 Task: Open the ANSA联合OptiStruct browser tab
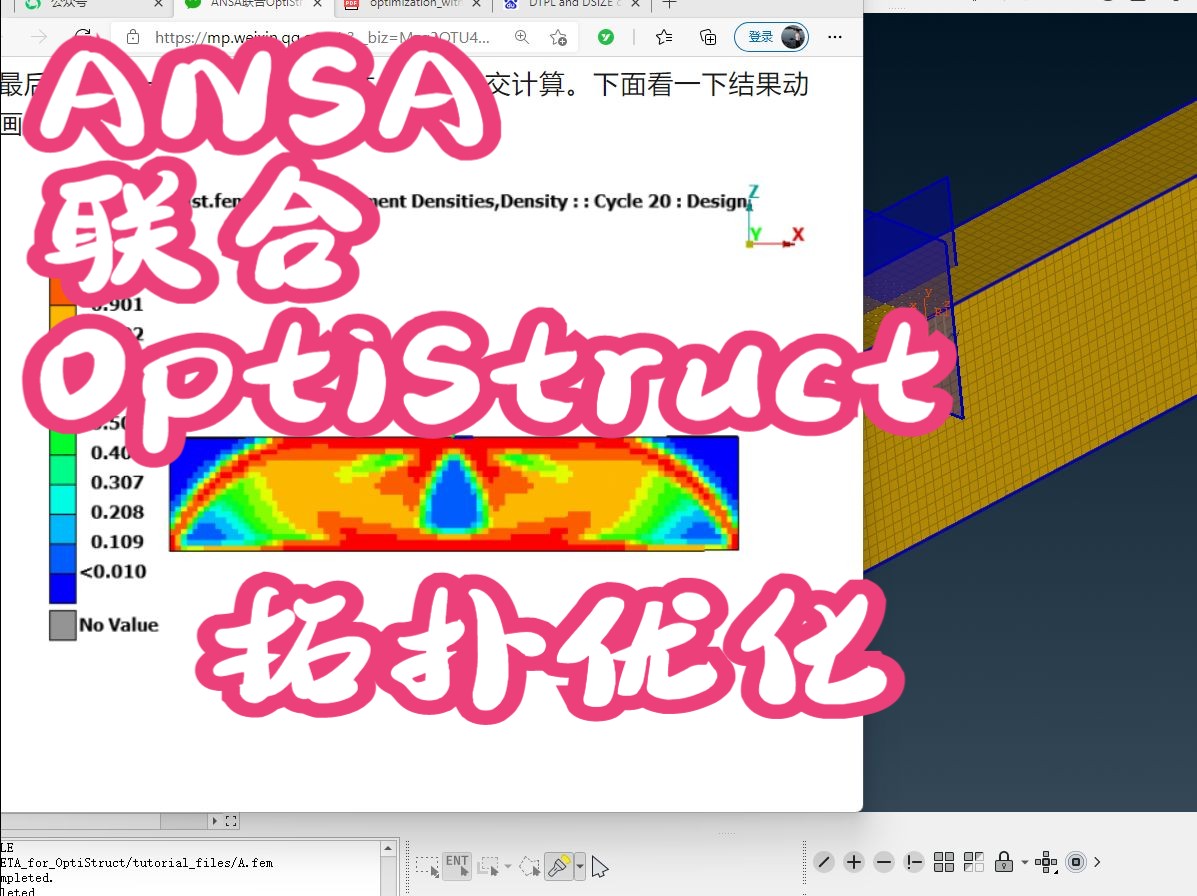[253, 4]
